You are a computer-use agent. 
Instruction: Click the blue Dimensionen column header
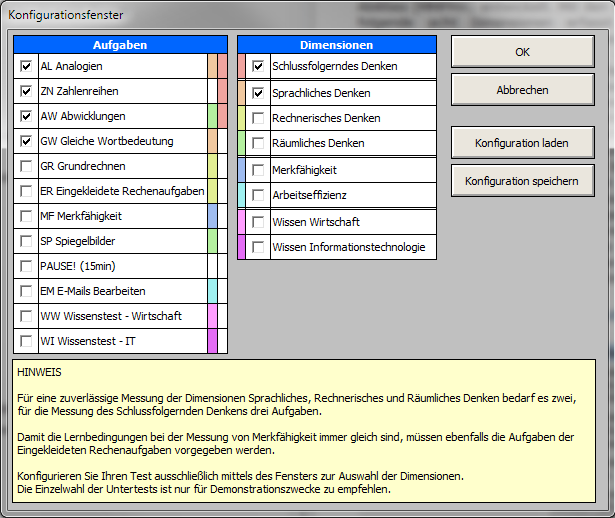337,45
